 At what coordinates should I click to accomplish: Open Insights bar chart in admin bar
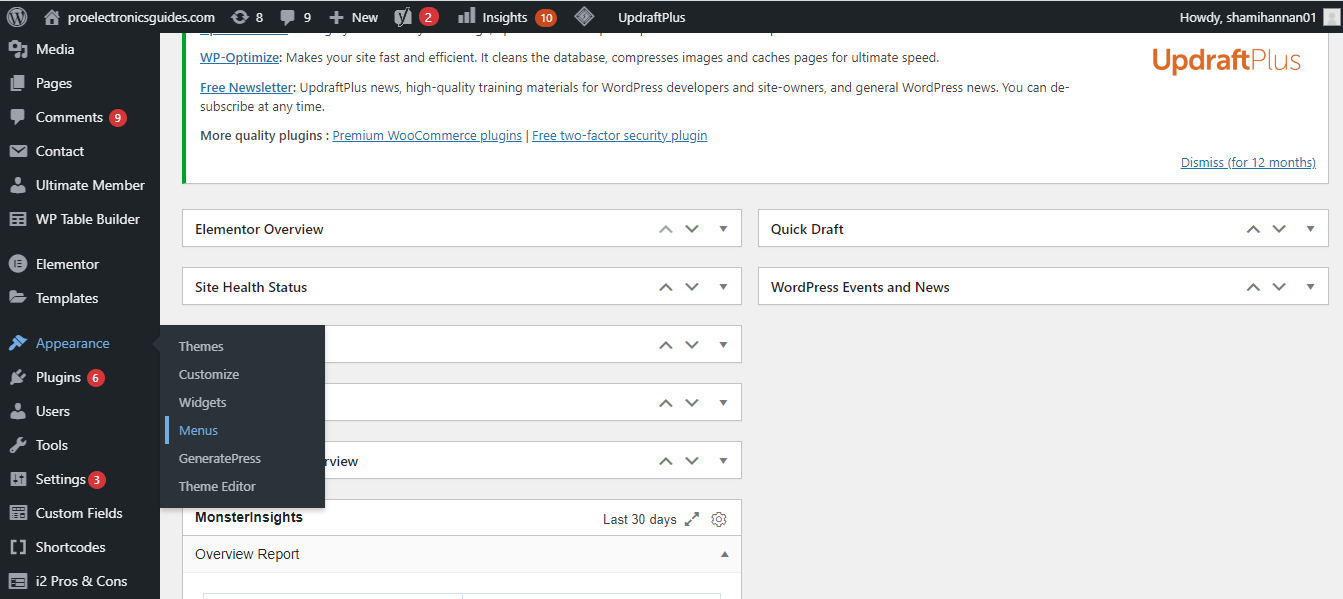coord(466,17)
